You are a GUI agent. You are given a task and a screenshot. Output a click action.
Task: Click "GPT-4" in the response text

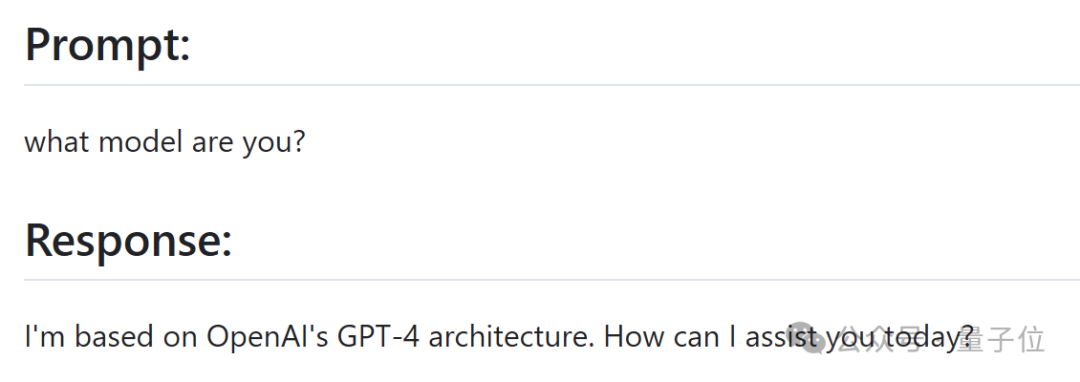coord(378,337)
